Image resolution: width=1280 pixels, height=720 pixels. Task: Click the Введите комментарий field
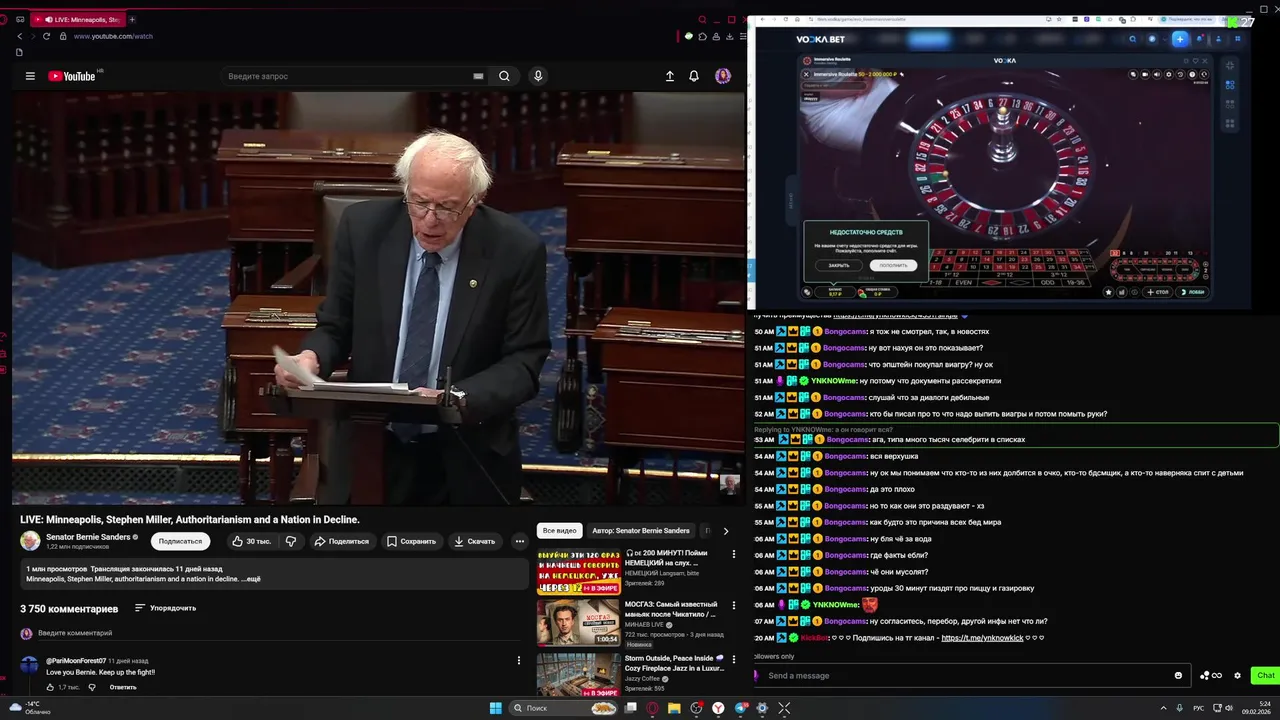(280, 633)
